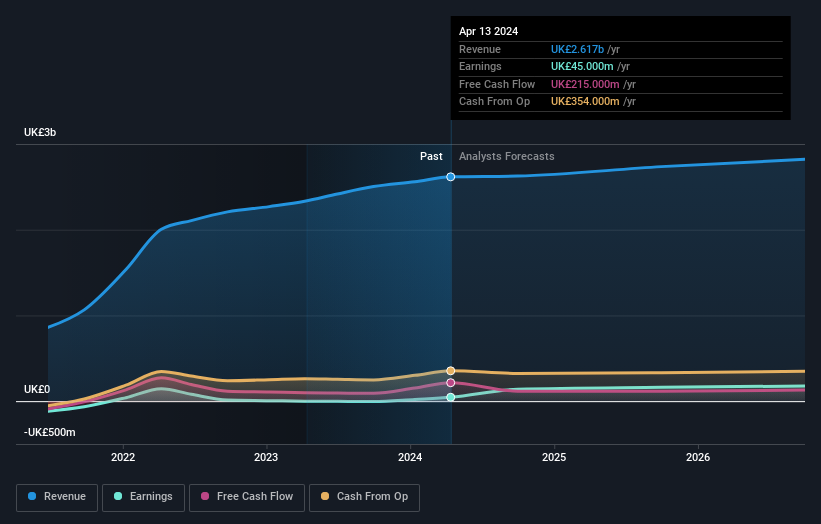Screen dimensions: 821x524
Task: Toggle the Revenue legend button
Action: pyautogui.click(x=57, y=497)
